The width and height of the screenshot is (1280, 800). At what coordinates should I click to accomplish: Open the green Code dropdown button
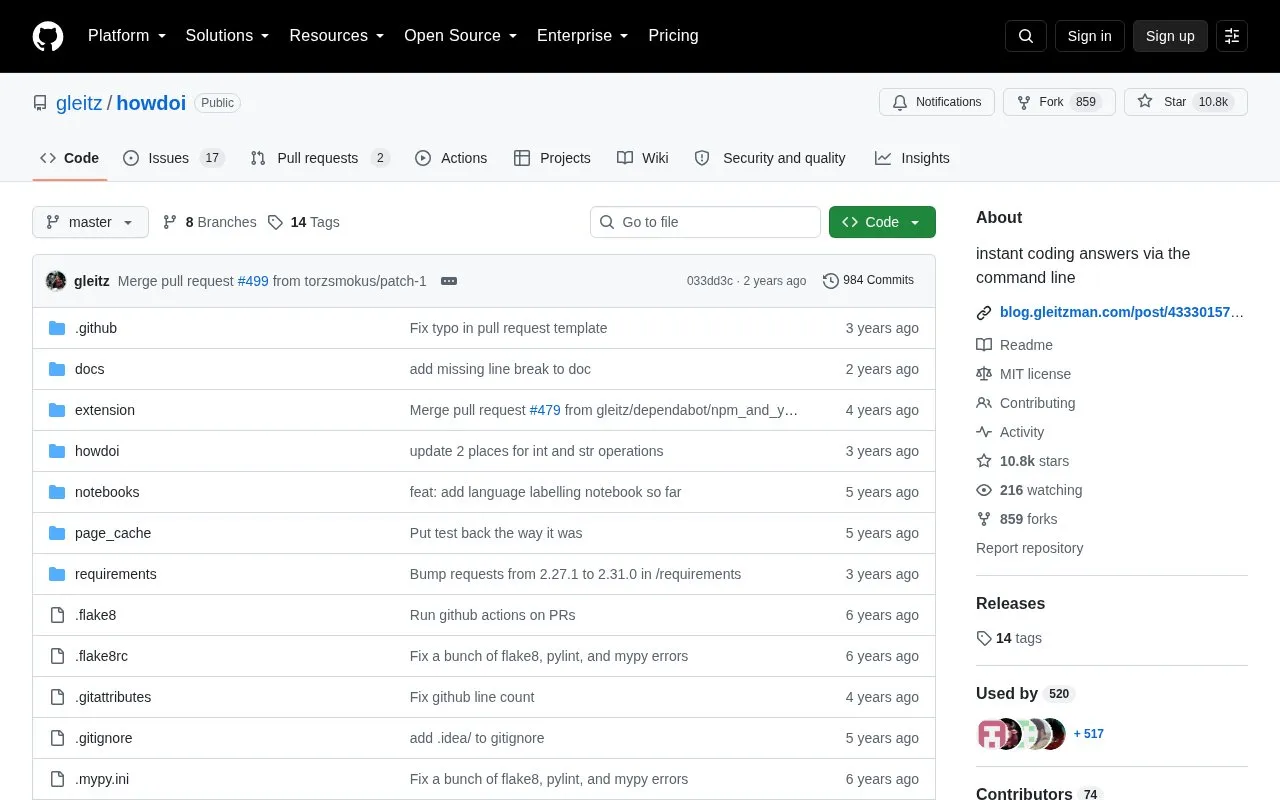tap(882, 222)
